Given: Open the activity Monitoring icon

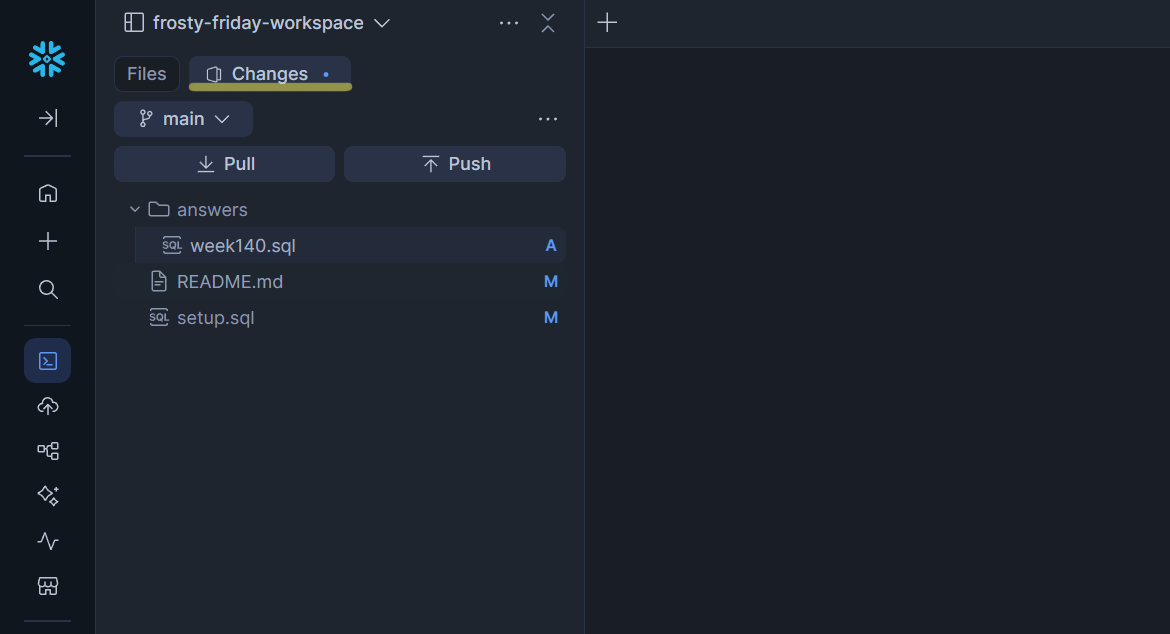Looking at the screenshot, I should click(47, 541).
